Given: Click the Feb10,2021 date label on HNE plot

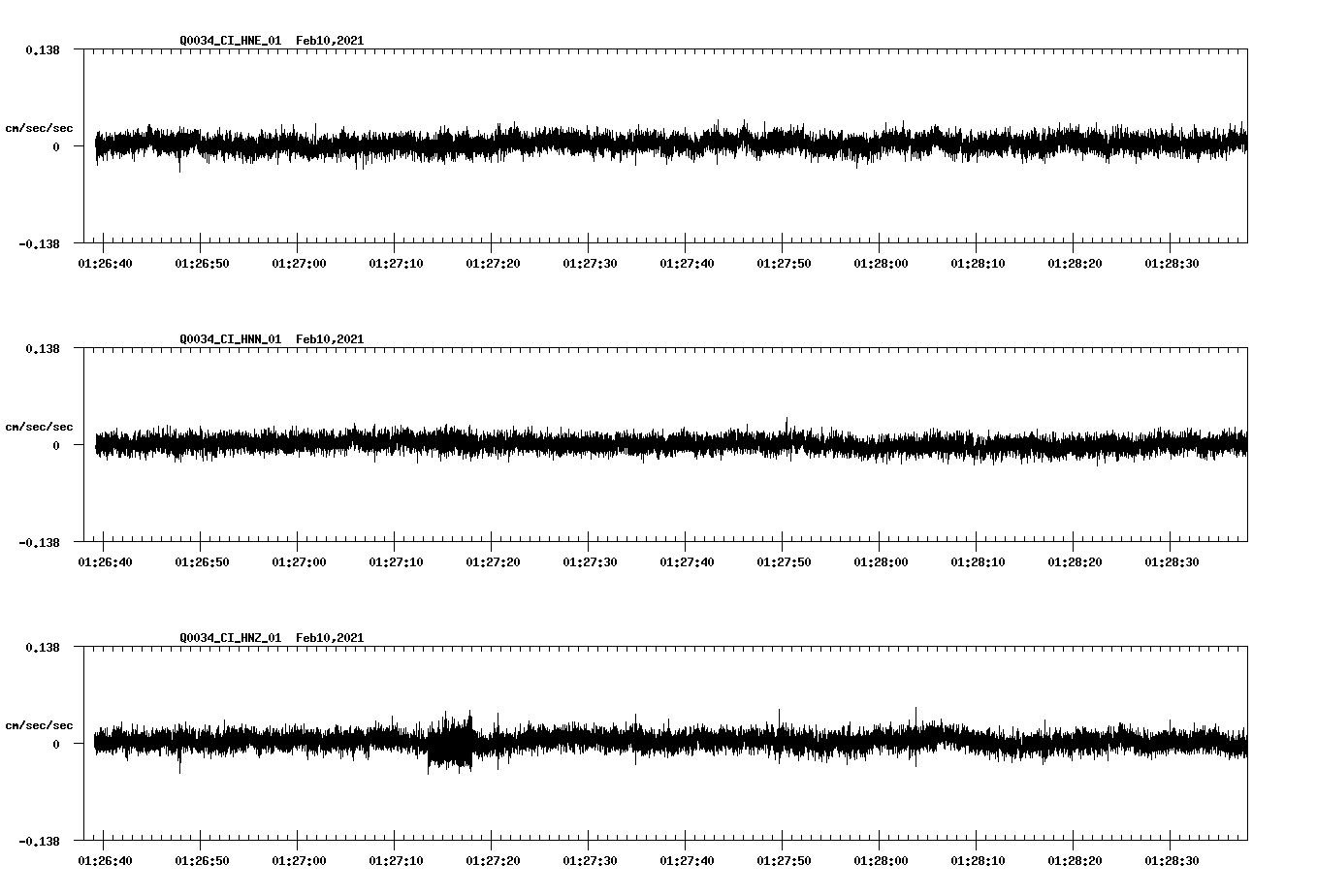Looking at the screenshot, I should (x=331, y=41).
